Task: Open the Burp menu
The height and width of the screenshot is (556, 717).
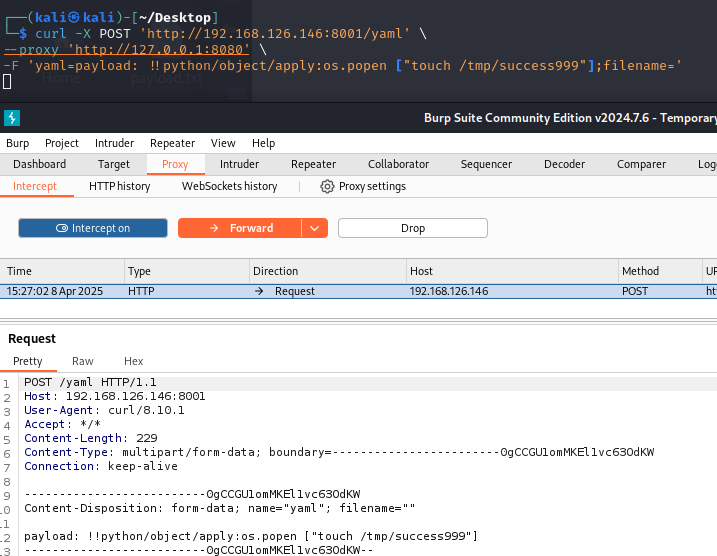Action: tap(18, 143)
